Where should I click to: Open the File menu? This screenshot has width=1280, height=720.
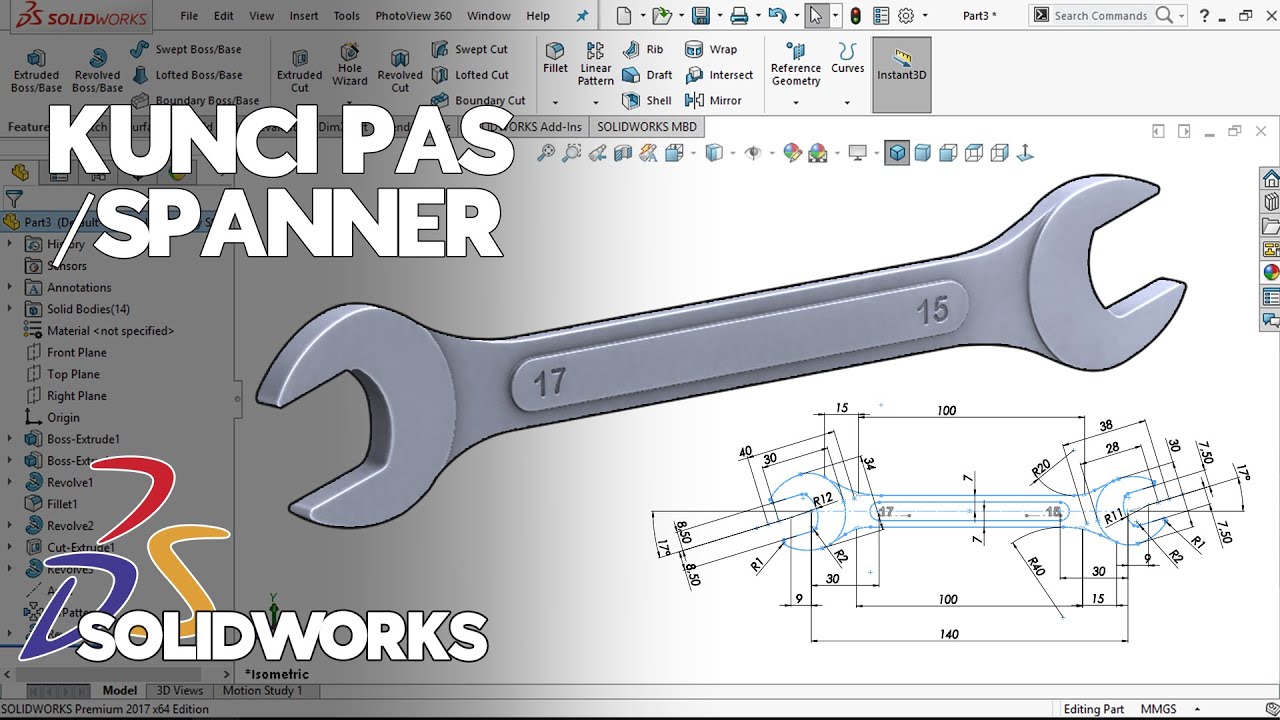coord(189,16)
